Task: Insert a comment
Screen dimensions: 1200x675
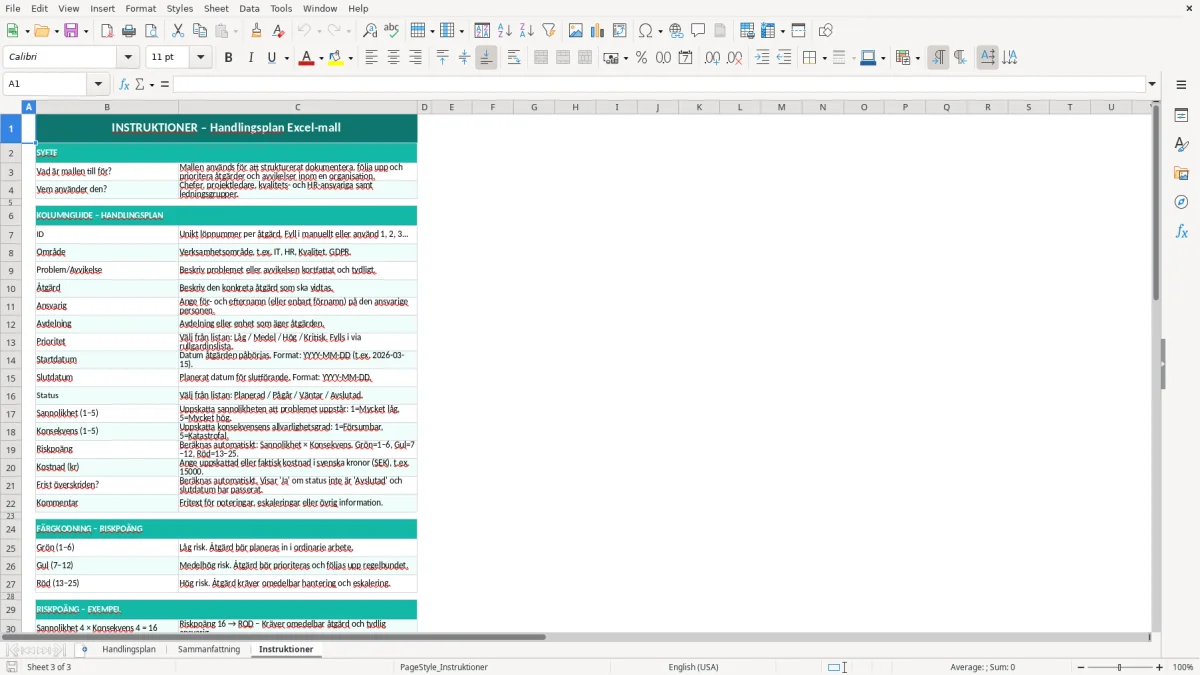Action: pyautogui.click(x=698, y=31)
